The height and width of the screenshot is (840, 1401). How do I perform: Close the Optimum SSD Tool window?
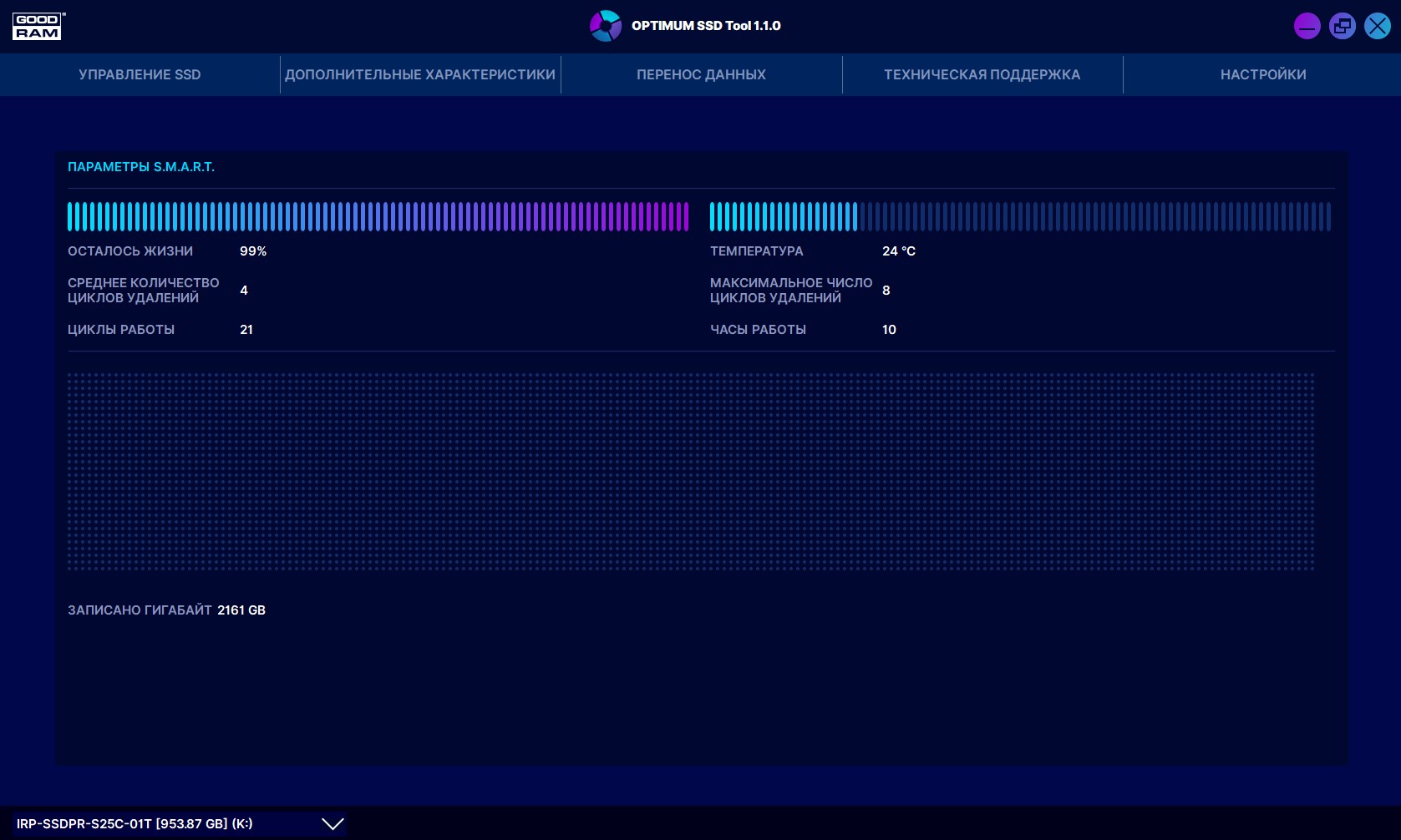[x=1377, y=26]
